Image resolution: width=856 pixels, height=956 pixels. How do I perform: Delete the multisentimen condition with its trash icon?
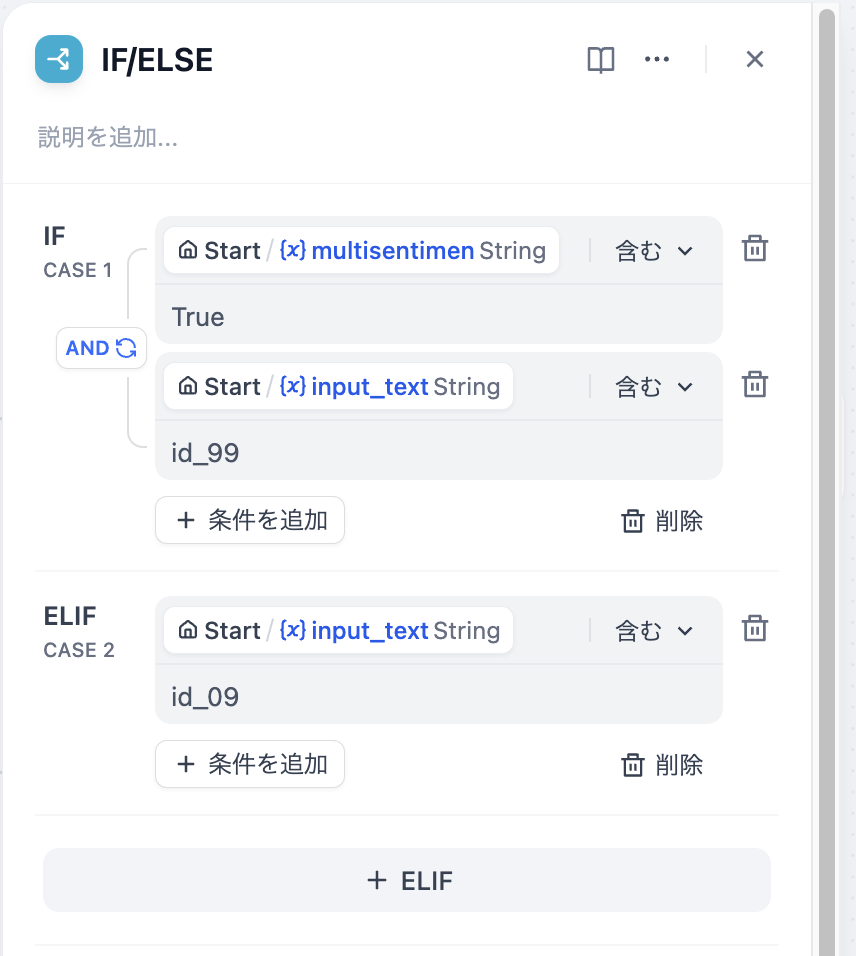pos(755,249)
